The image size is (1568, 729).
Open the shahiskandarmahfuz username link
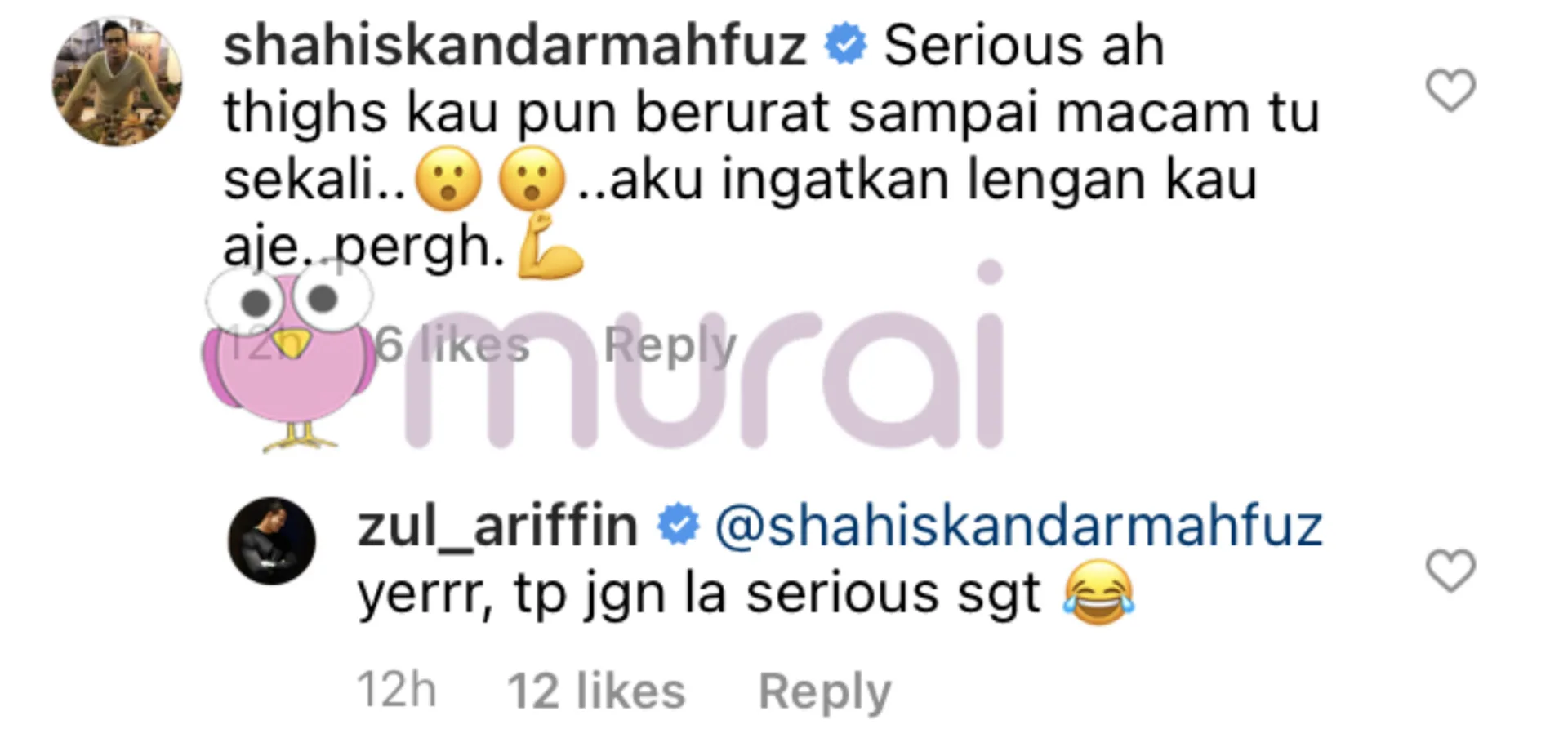515,46
